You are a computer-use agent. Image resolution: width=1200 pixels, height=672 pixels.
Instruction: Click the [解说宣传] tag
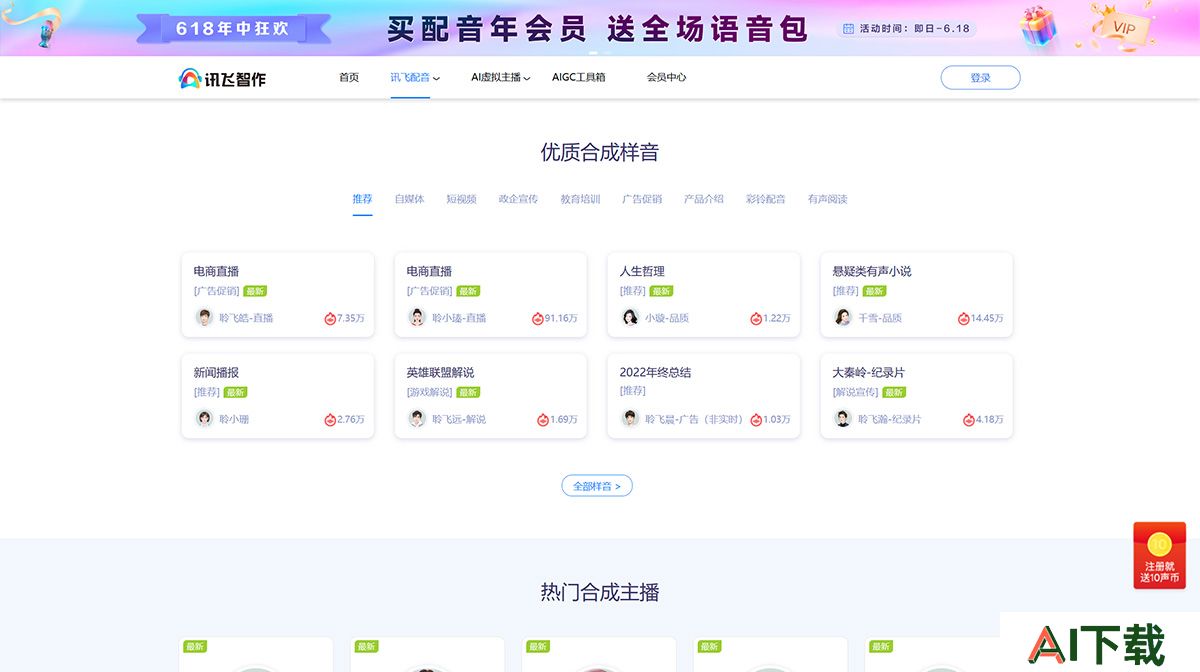click(855, 392)
